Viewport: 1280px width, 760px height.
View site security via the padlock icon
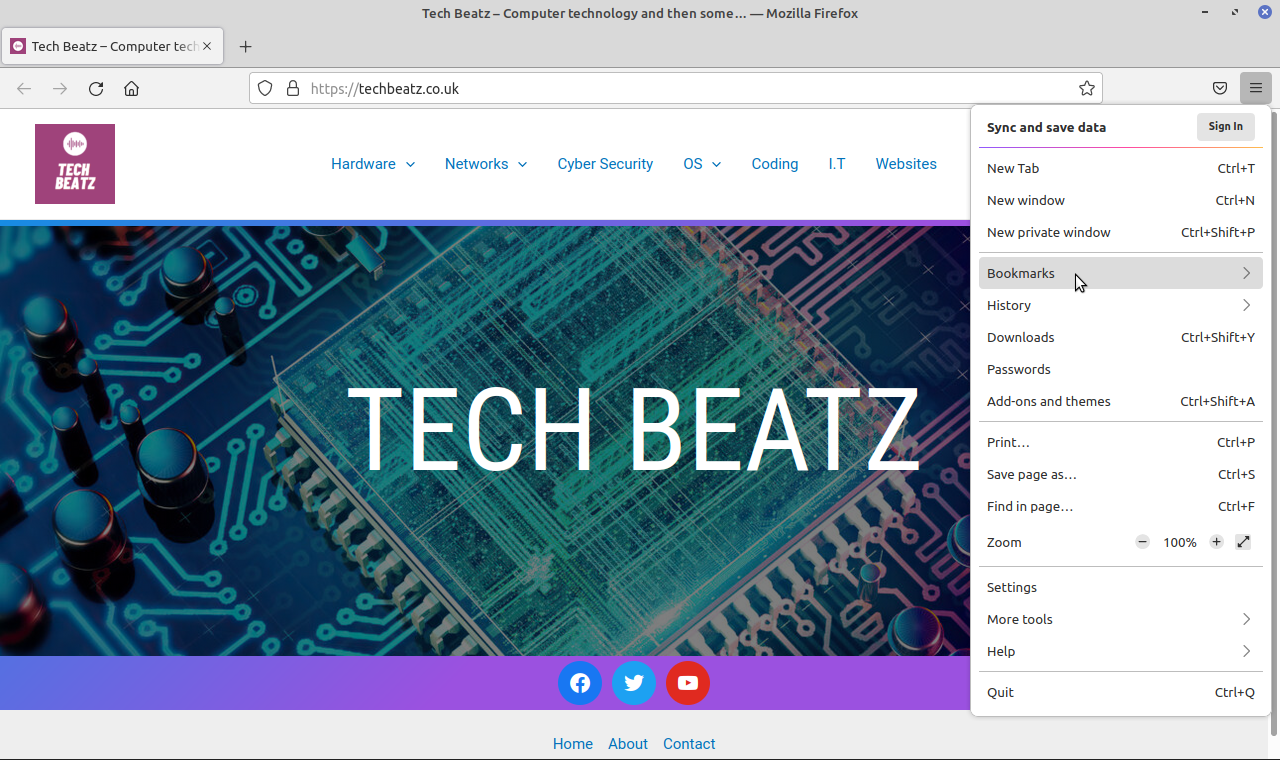pos(293,88)
